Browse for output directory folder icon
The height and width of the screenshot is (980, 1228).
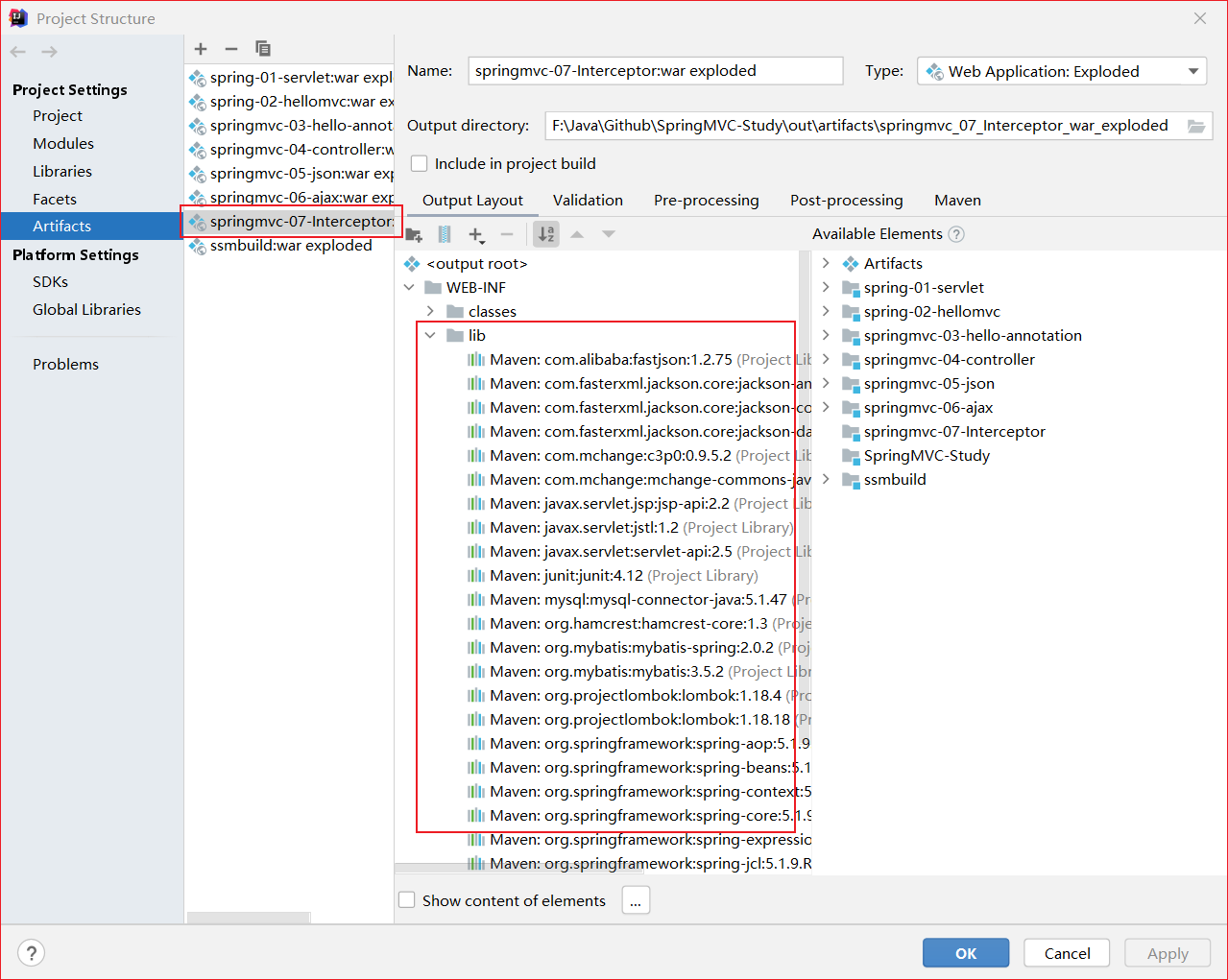(x=1195, y=126)
